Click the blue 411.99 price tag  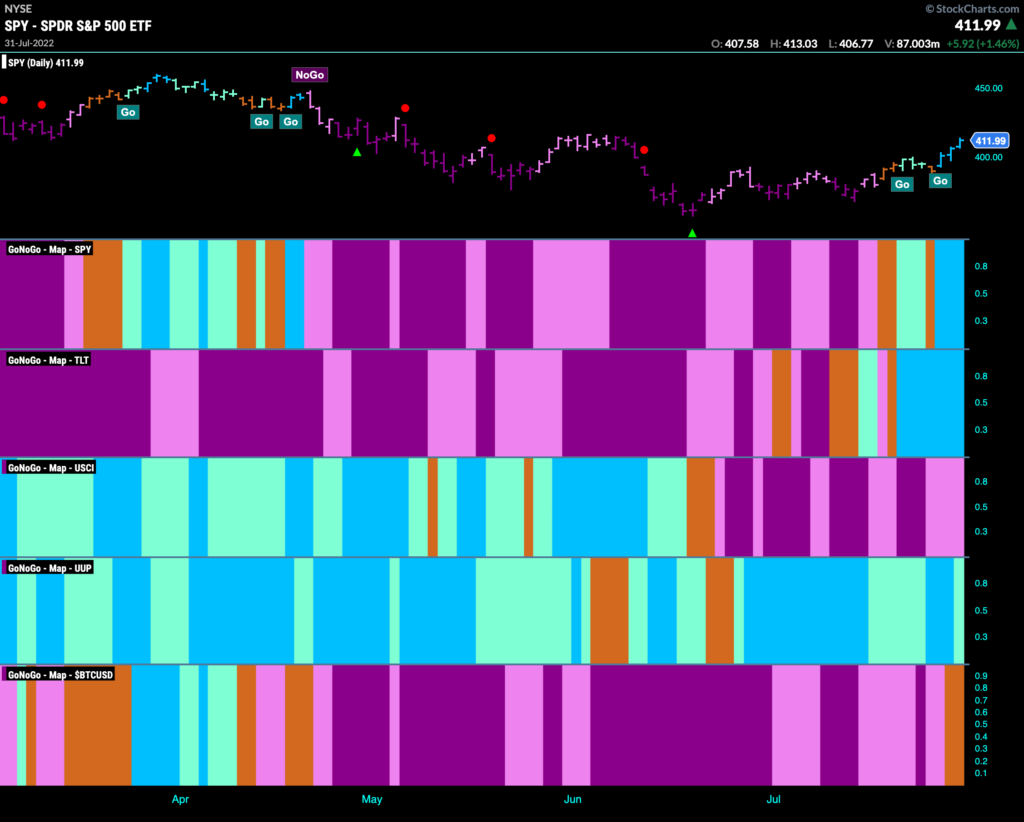point(990,140)
